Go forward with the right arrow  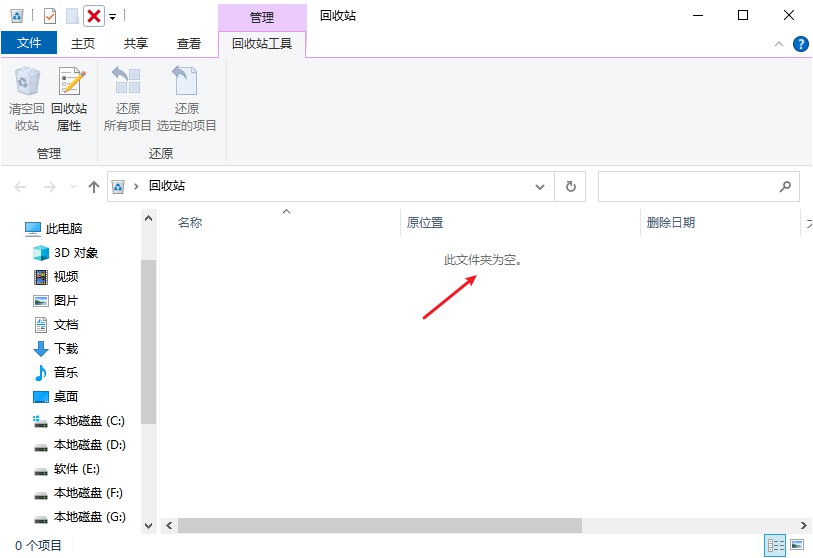tap(50, 187)
